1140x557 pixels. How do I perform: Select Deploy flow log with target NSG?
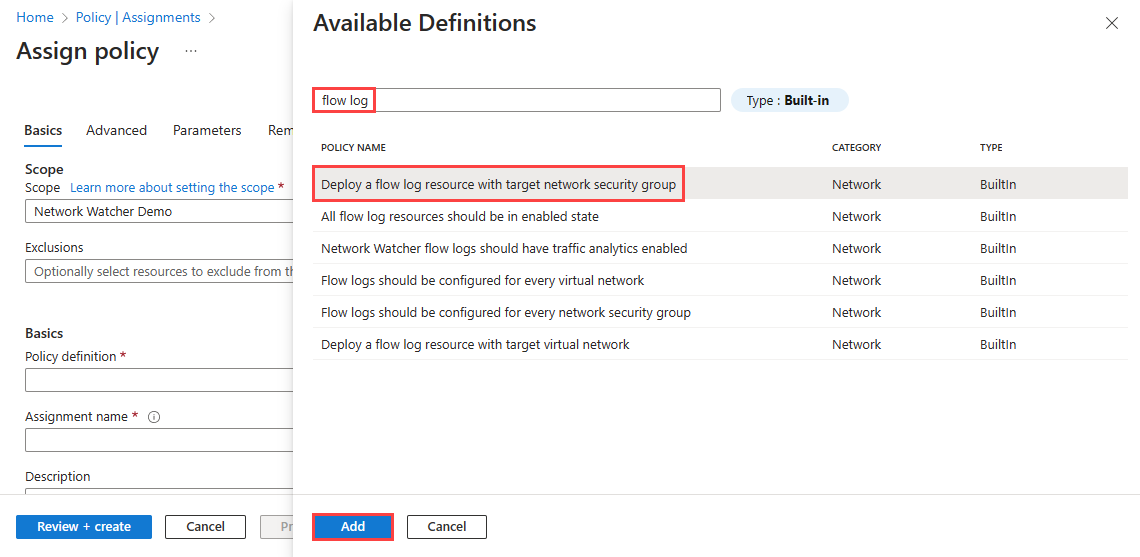pos(498,184)
